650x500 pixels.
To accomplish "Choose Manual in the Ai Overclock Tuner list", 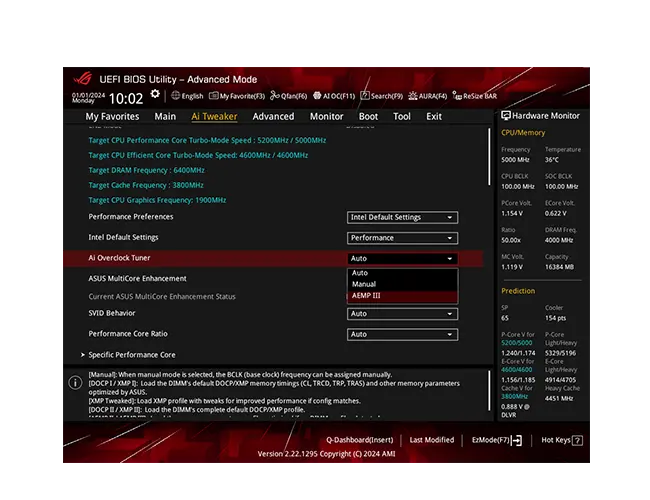I will pos(402,284).
